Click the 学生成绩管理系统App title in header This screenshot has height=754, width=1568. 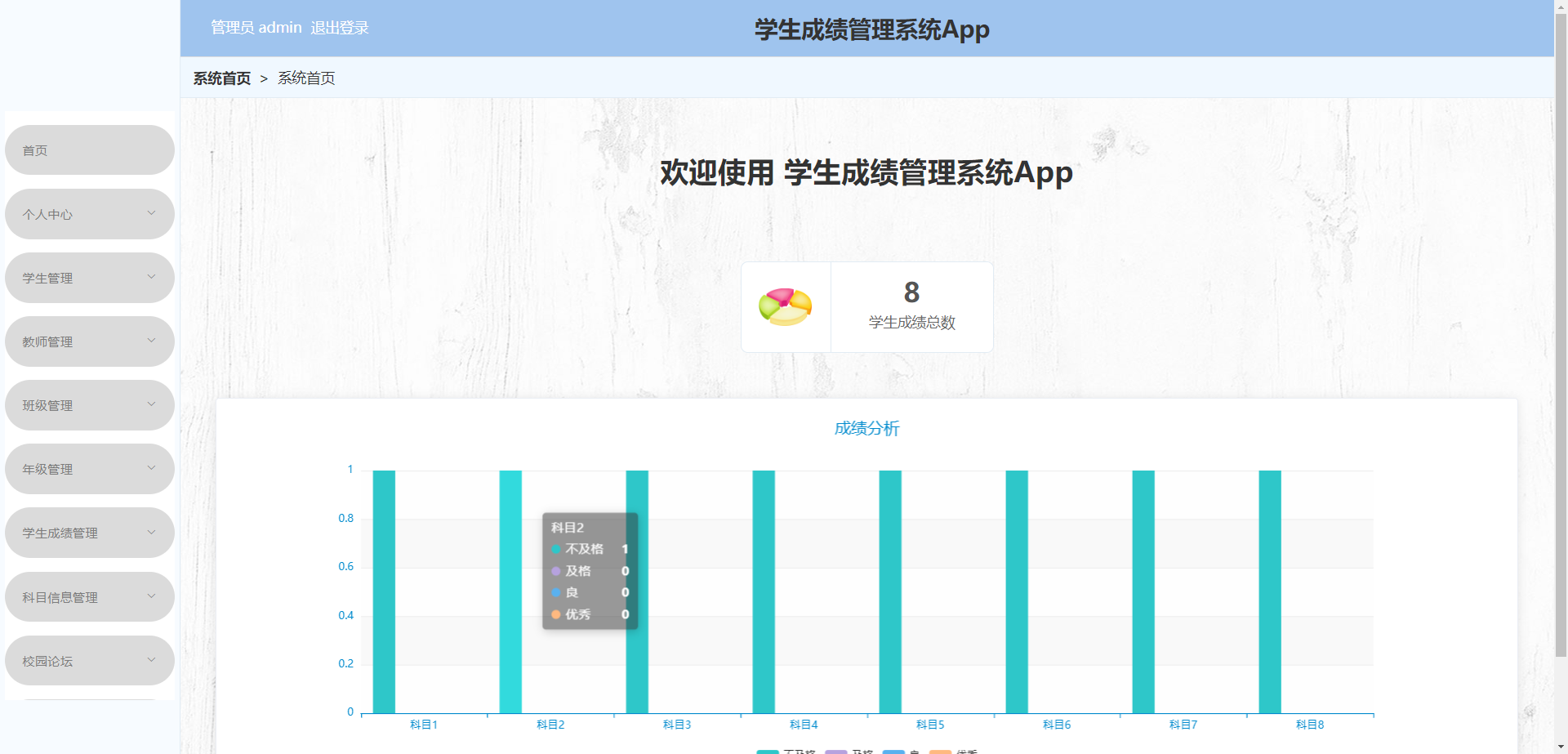[x=871, y=29]
